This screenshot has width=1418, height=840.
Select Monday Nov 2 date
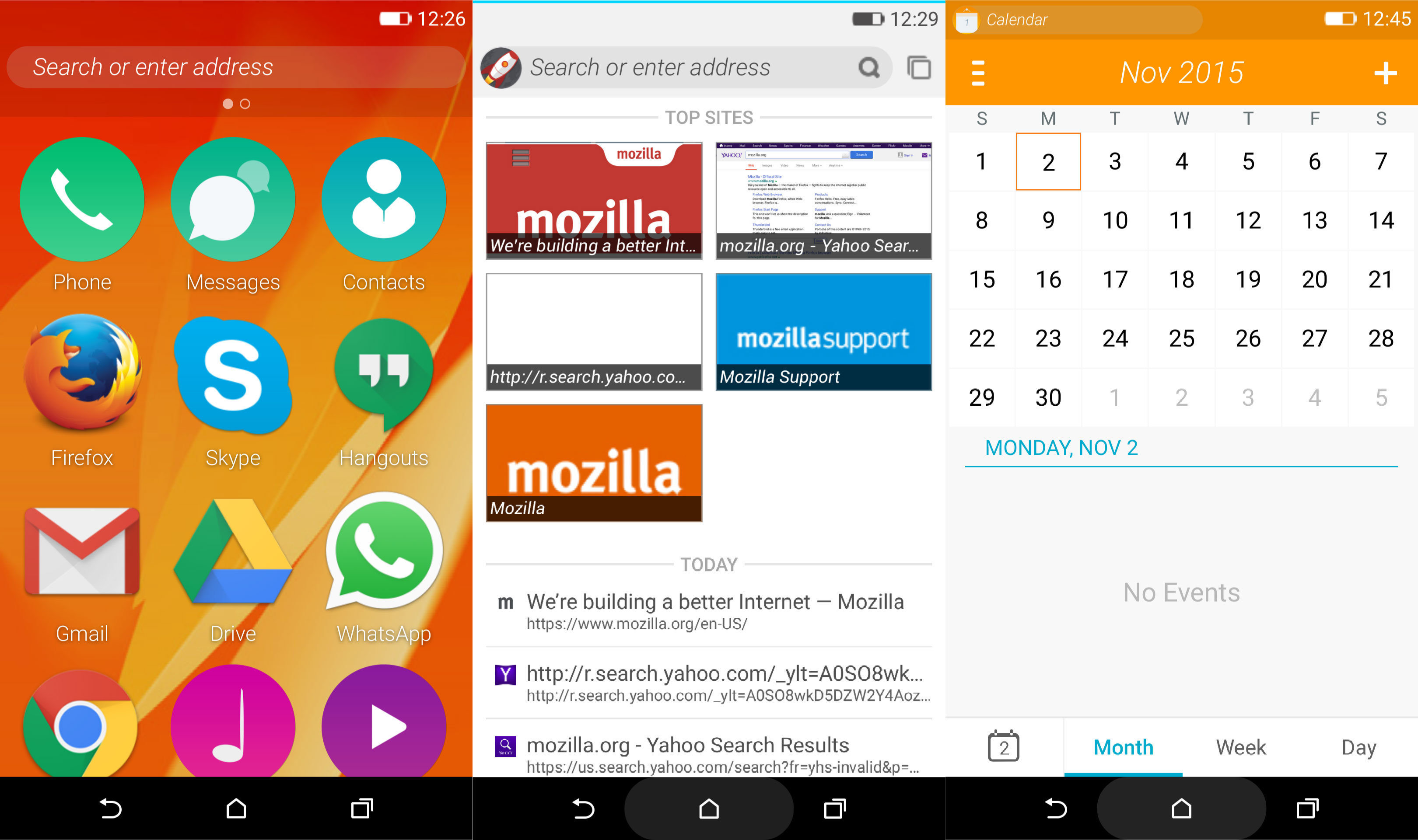tap(1048, 161)
